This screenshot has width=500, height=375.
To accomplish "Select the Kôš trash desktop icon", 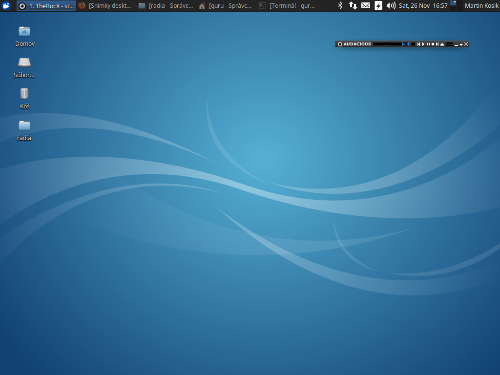I will [24, 99].
